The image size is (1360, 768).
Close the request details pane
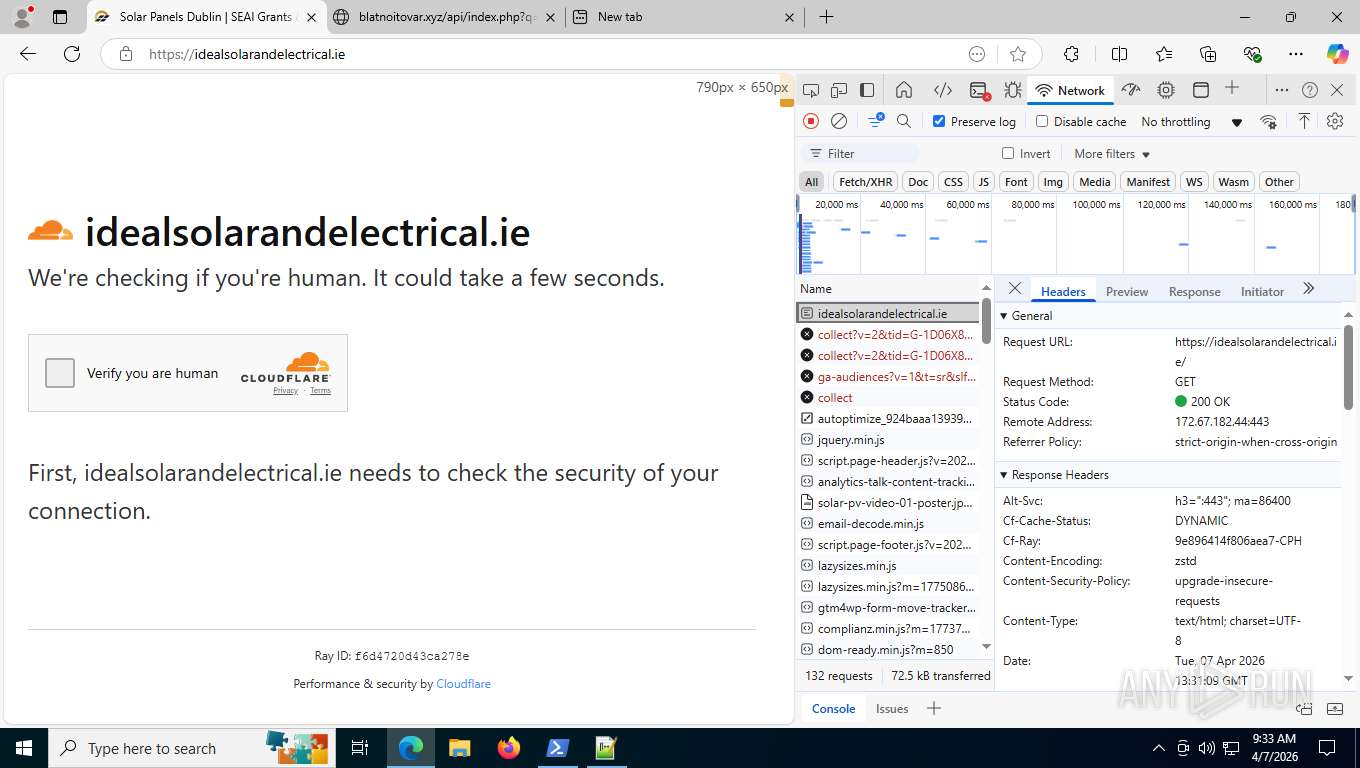point(1014,288)
